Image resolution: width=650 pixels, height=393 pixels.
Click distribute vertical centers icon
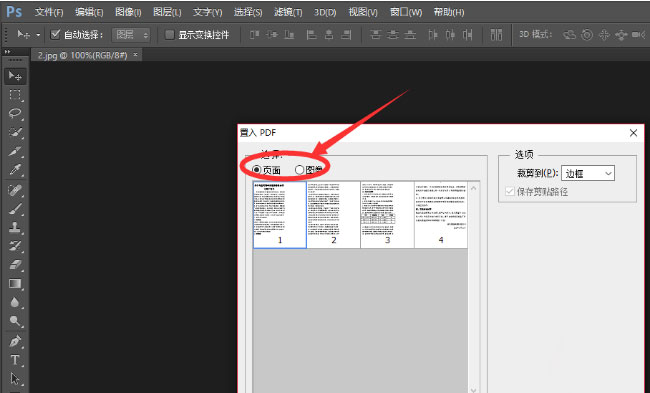393,35
